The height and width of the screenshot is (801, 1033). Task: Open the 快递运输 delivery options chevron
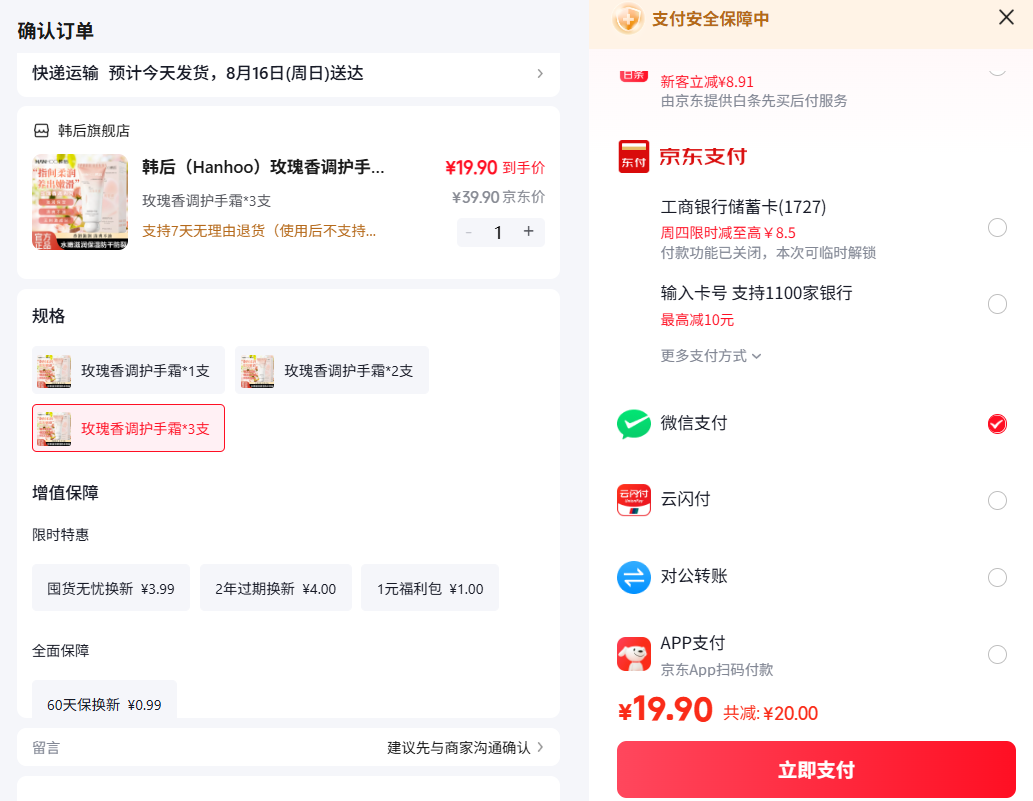[x=540, y=73]
